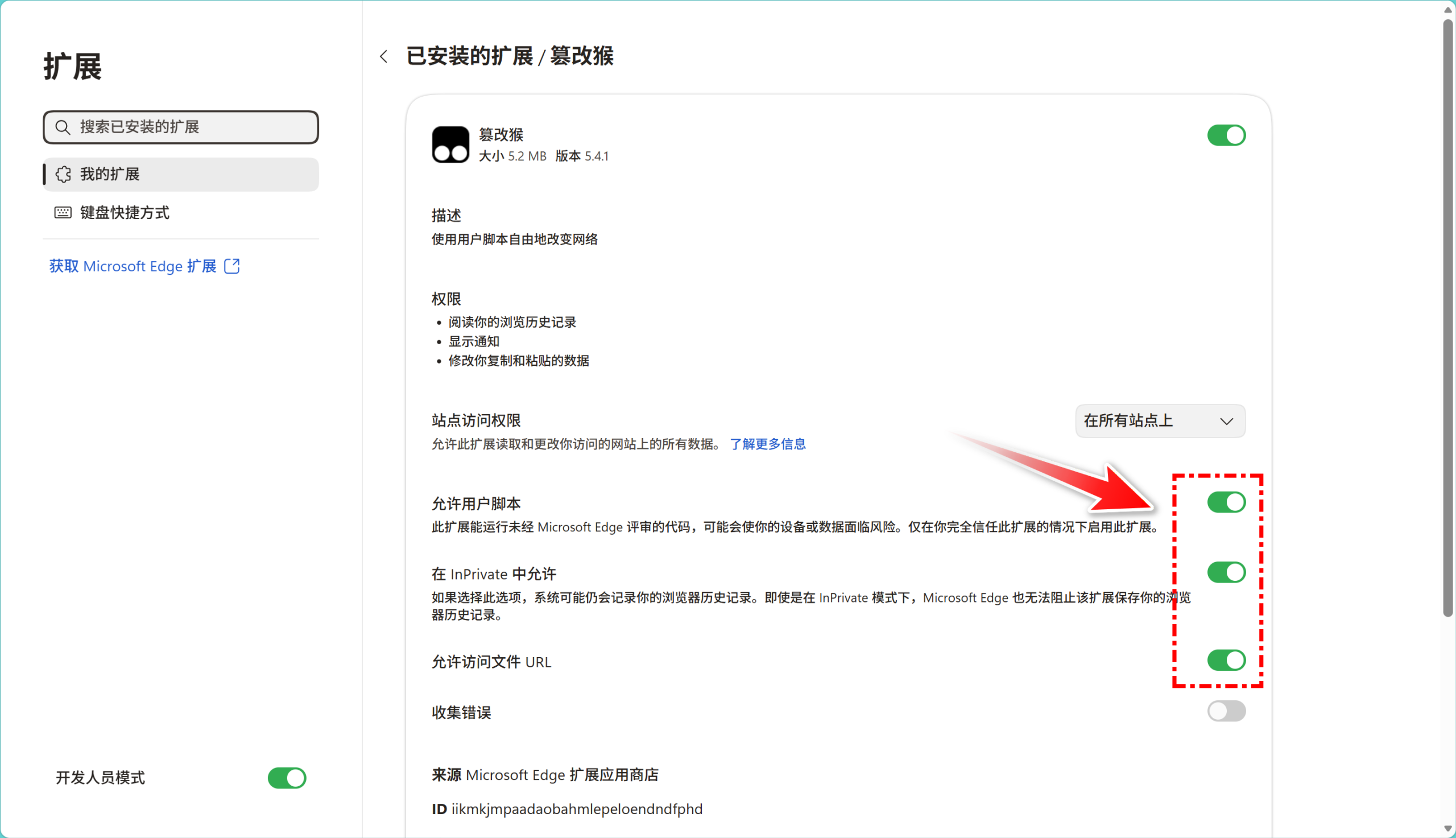Open the 在所有站点上 dropdown

(1160, 422)
